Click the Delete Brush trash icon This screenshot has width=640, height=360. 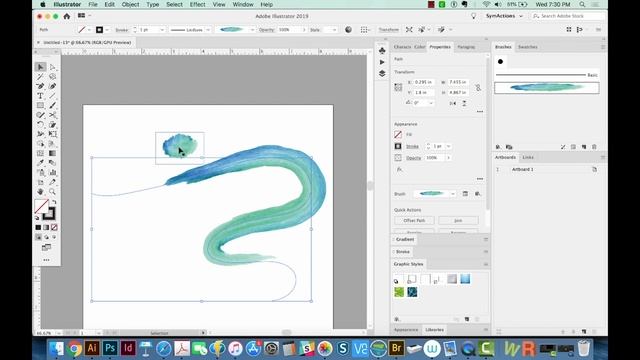tap(594, 147)
